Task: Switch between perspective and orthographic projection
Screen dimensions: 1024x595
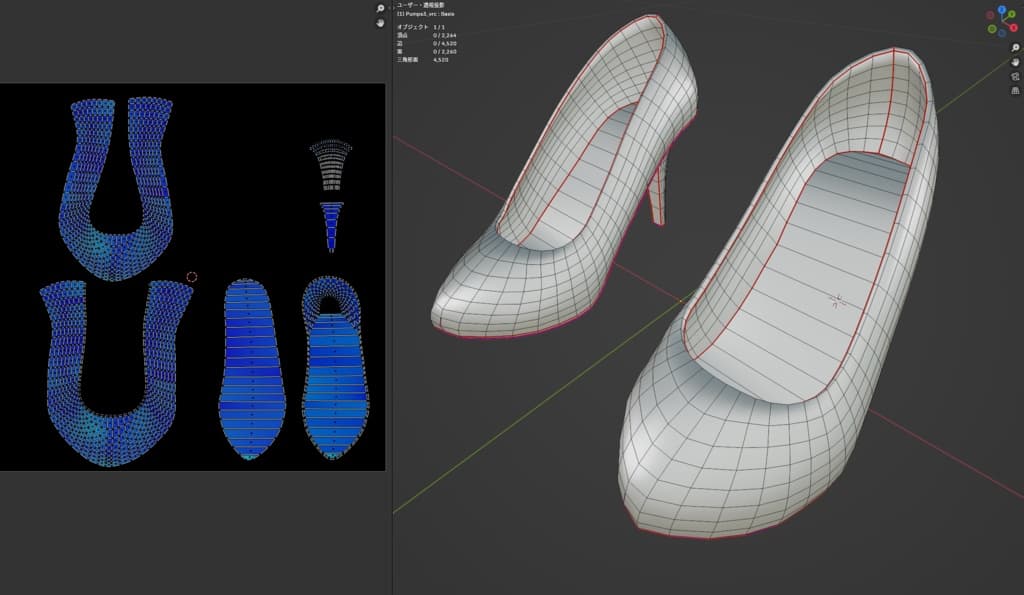Action: coord(1015,89)
